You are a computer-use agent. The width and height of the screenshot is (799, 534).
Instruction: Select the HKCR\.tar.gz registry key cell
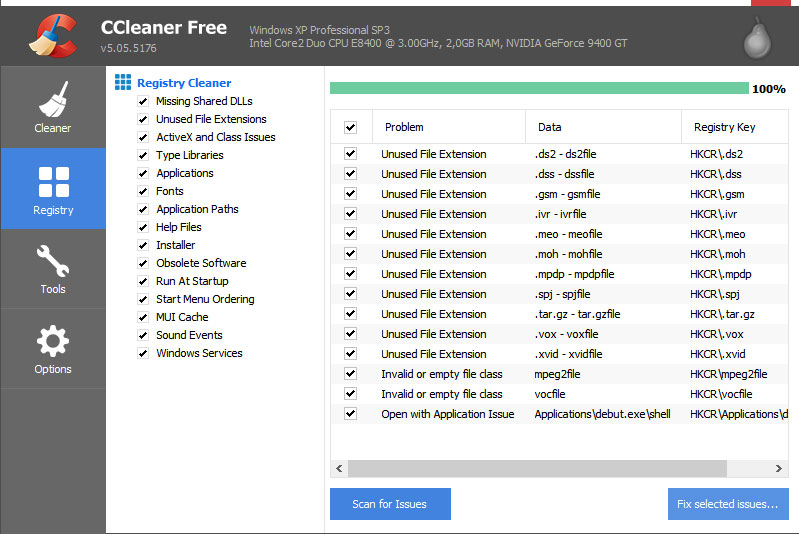coord(722,314)
